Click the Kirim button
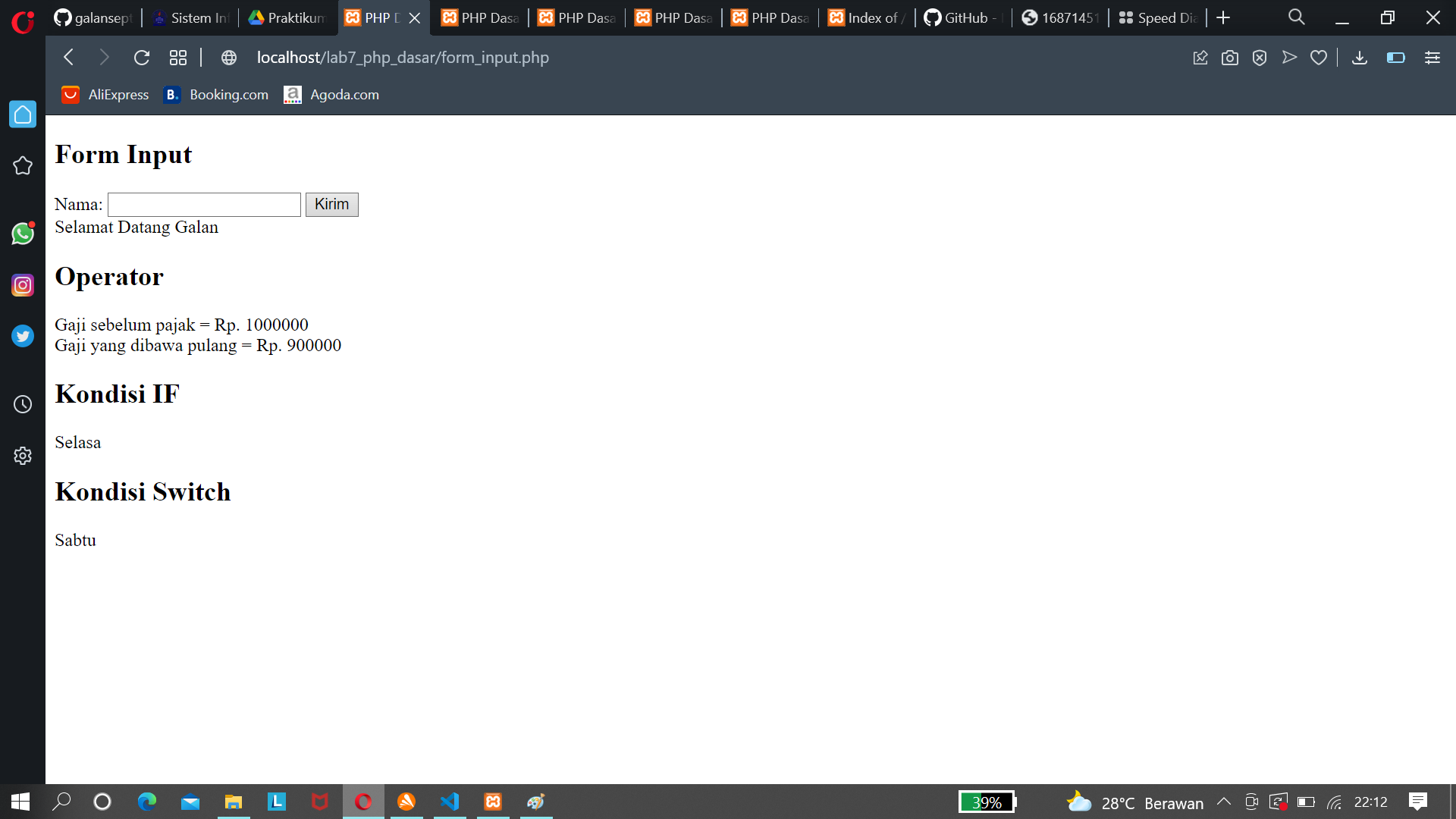 tap(331, 204)
